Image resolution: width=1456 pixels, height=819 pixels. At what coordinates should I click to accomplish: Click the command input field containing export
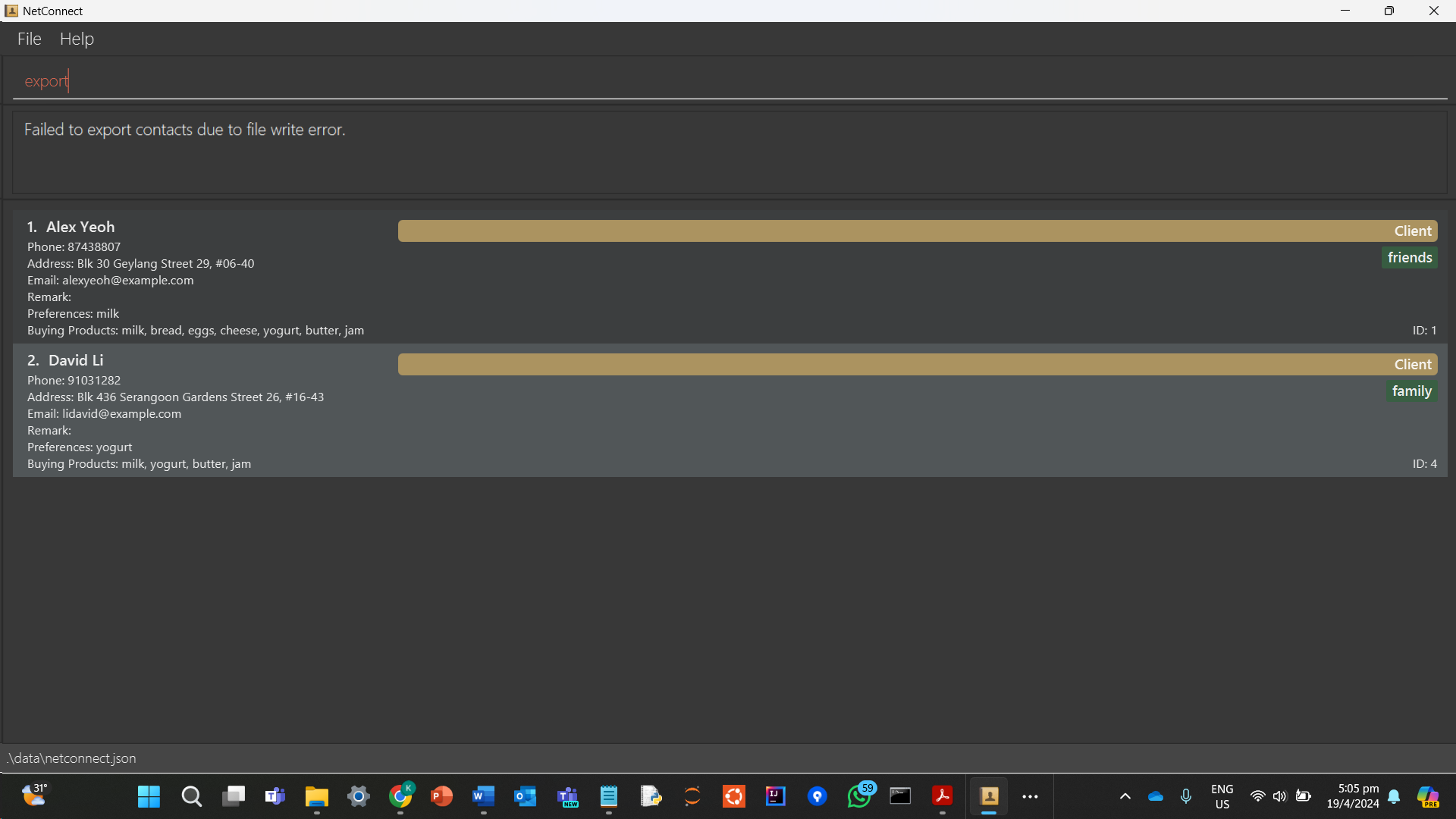[x=728, y=81]
